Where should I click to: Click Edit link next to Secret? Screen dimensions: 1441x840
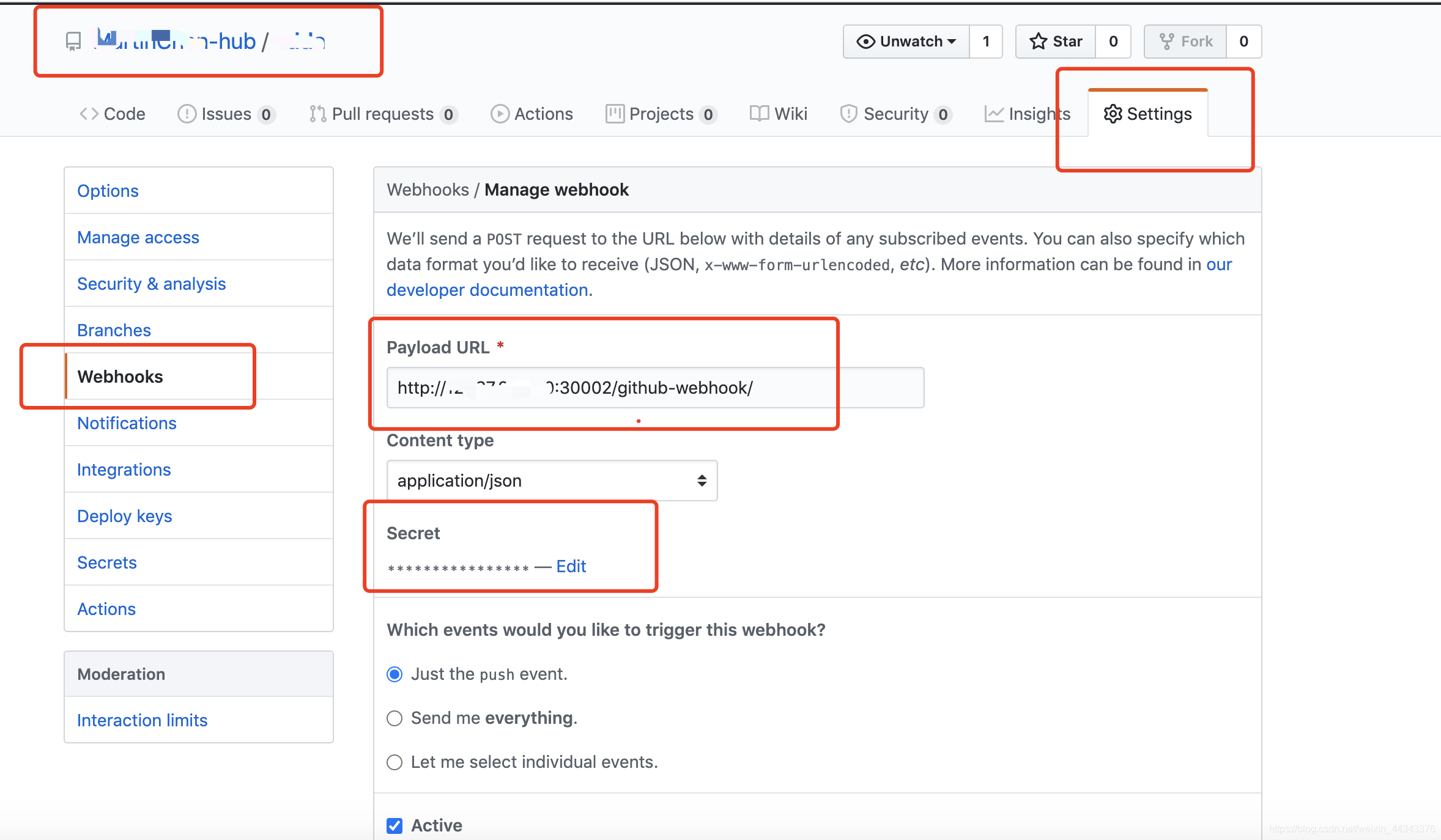(571, 566)
